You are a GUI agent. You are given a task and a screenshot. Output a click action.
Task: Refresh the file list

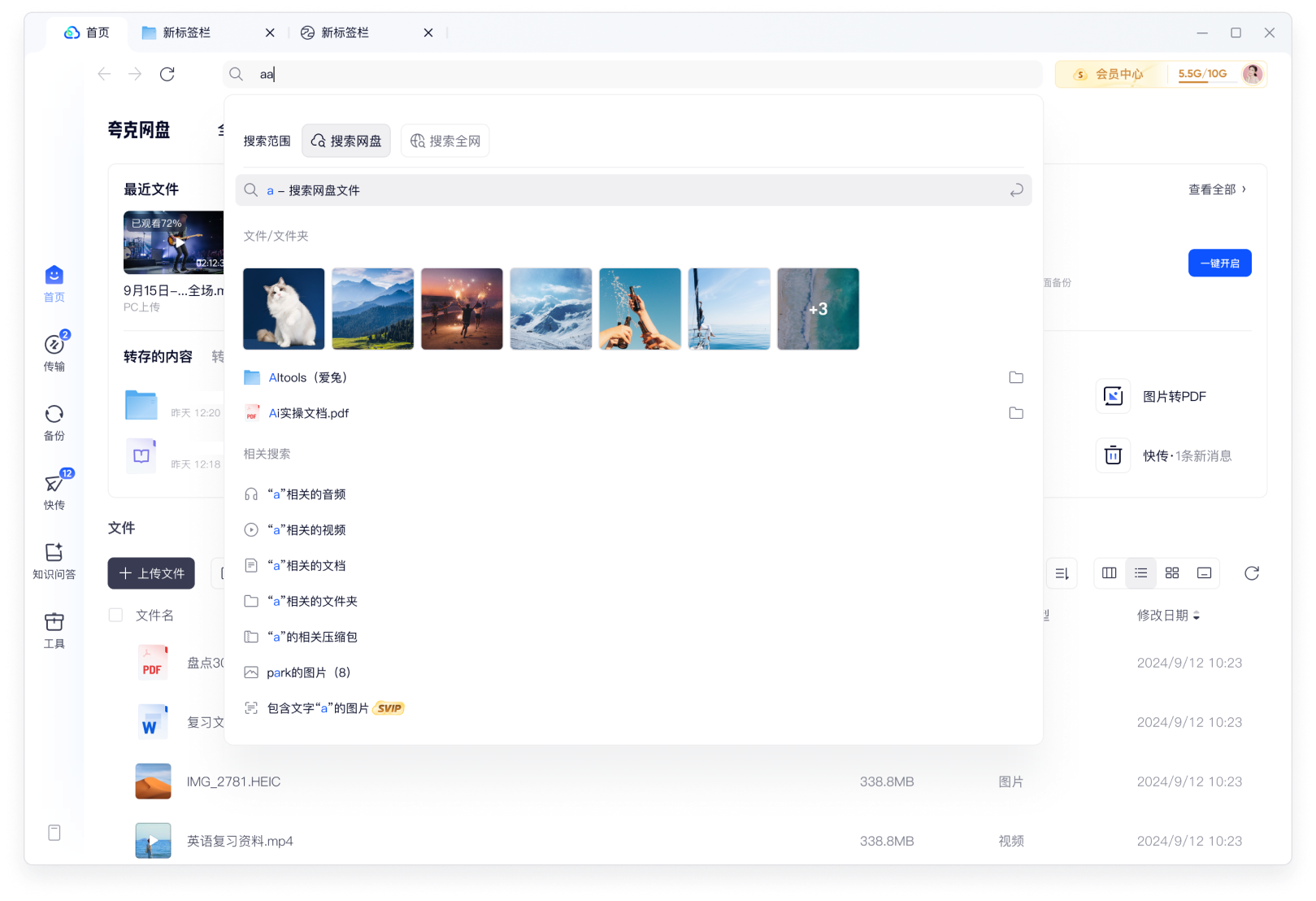pyautogui.click(x=1252, y=573)
